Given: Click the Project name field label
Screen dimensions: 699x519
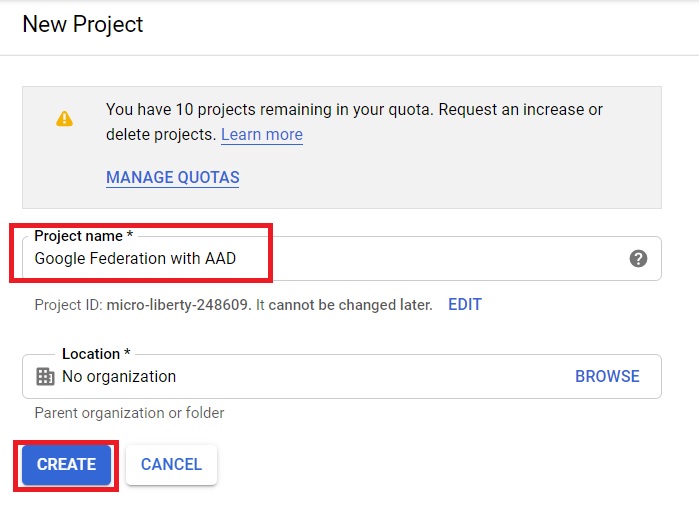Looking at the screenshot, I should coord(83,235).
